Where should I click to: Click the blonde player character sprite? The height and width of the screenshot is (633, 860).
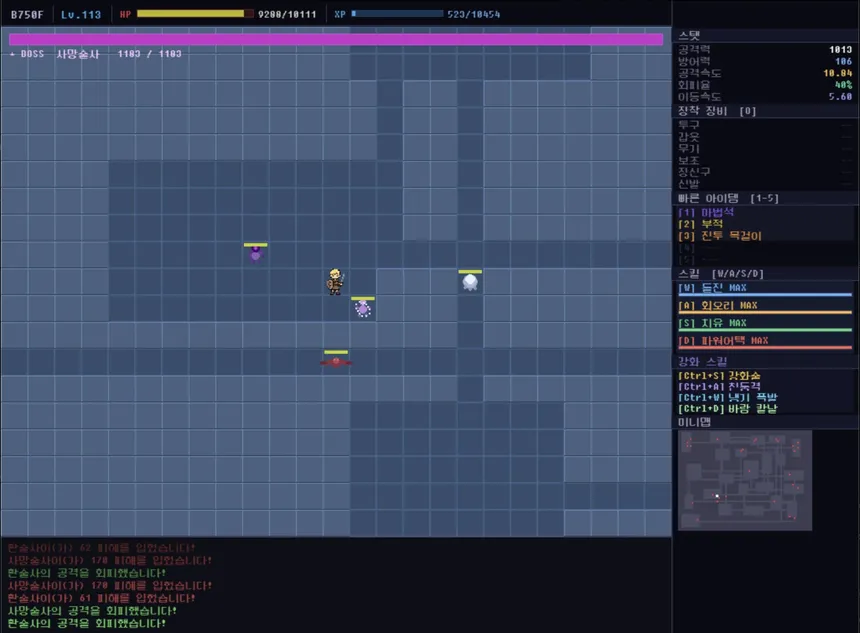(x=335, y=281)
